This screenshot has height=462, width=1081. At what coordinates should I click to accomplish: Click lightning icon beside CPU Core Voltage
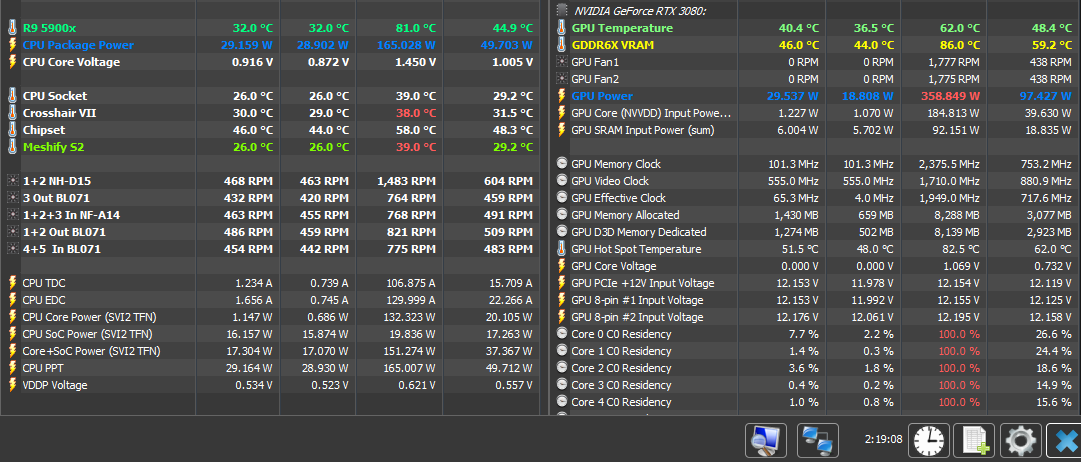pyautogui.click(x=12, y=62)
